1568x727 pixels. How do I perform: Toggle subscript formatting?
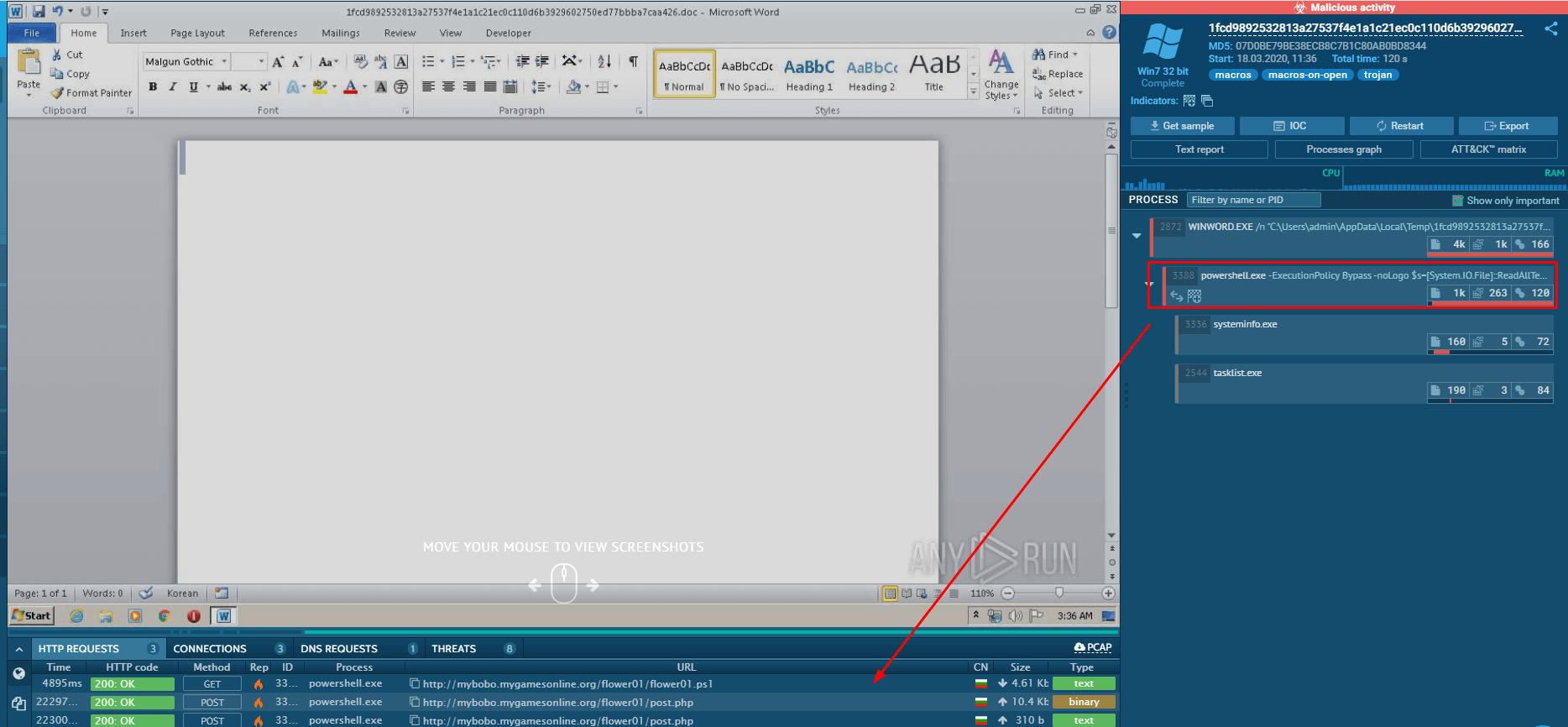pos(244,86)
